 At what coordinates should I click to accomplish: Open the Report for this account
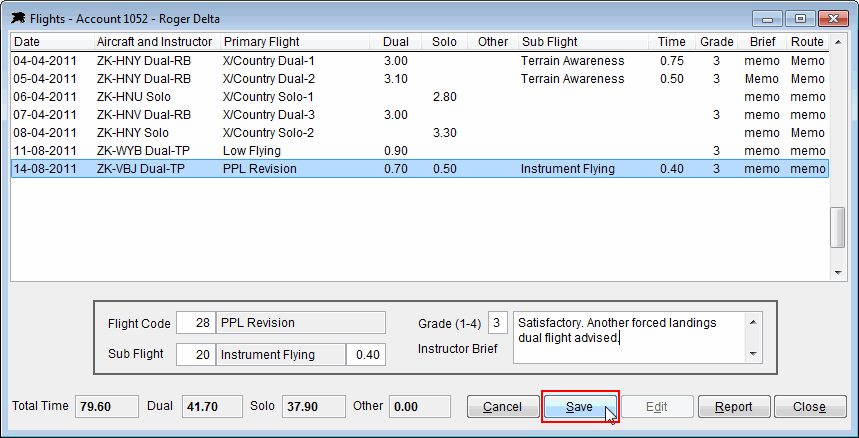[x=734, y=407]
